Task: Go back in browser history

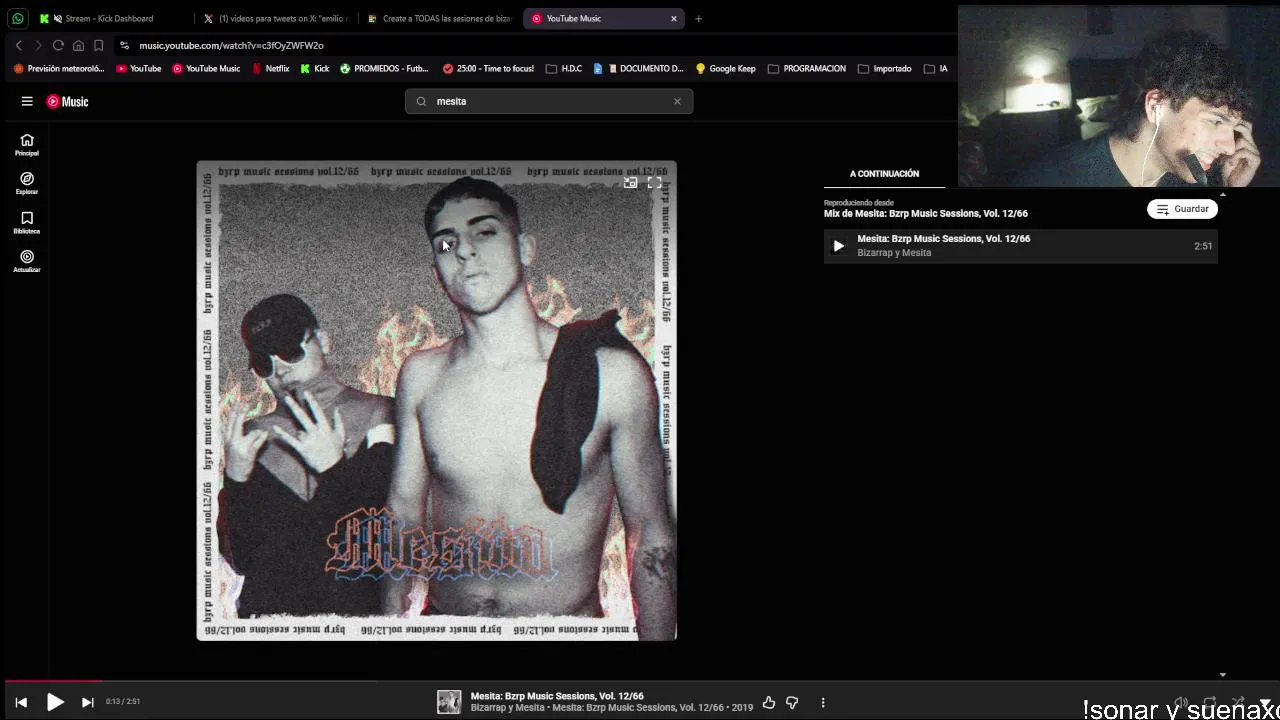Action: pyautogui.click(x=18, y=45)
